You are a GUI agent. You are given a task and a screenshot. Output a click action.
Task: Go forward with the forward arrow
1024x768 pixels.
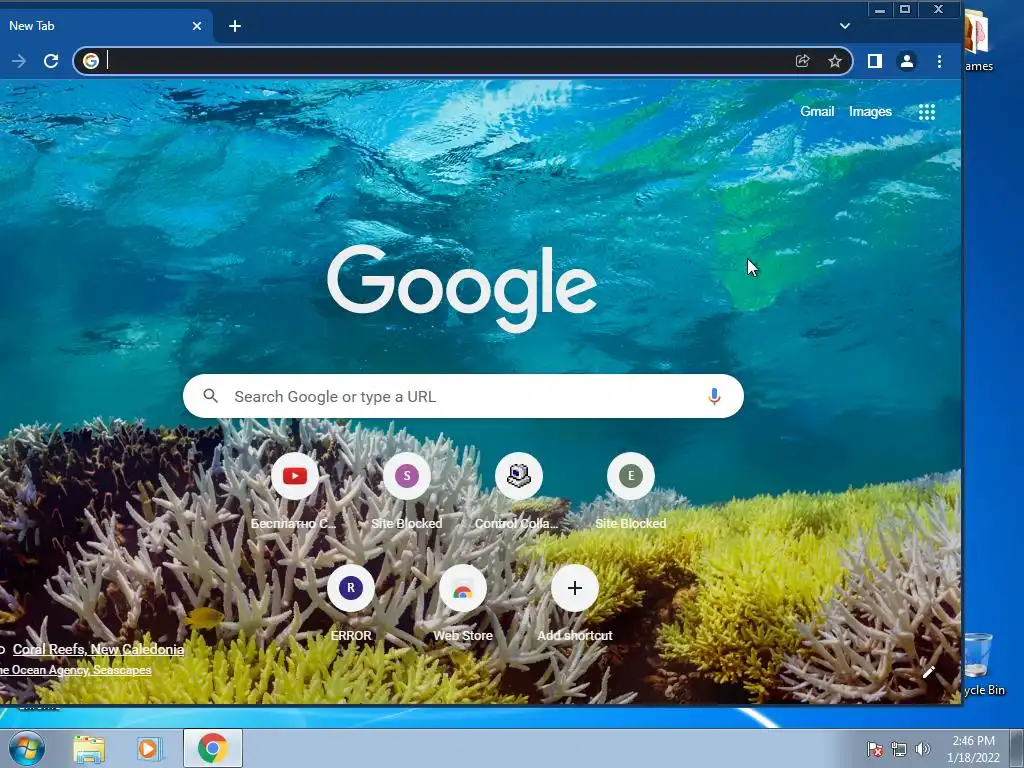[x=19, y=61]
